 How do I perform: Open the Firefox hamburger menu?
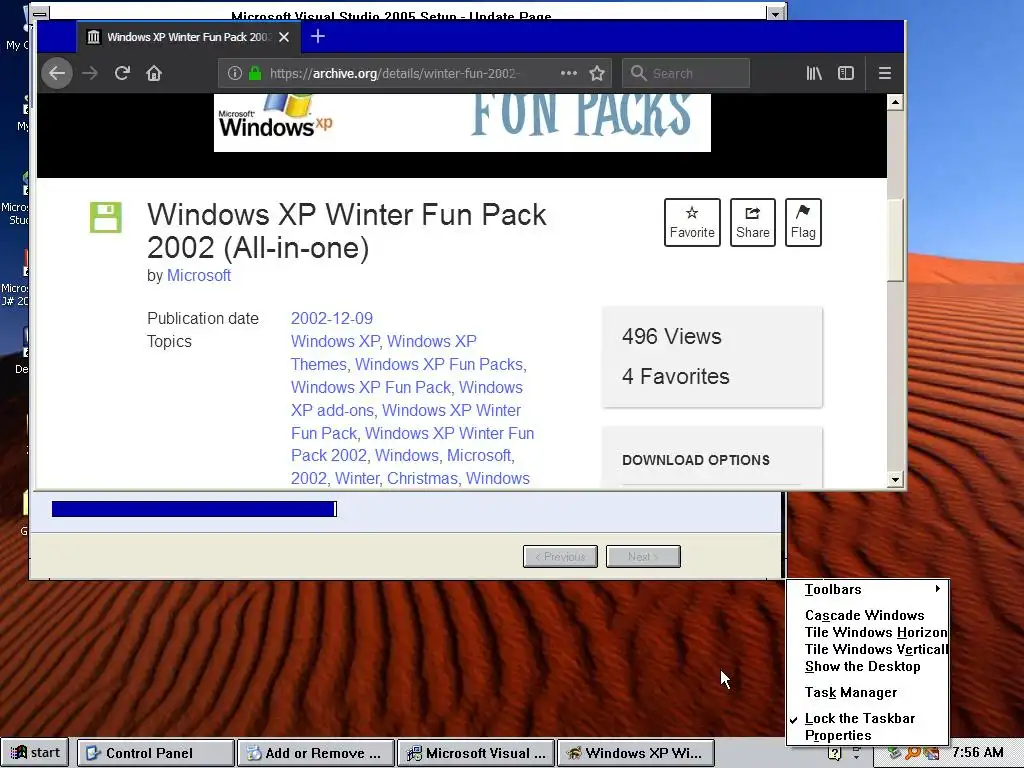coord(885,73)
